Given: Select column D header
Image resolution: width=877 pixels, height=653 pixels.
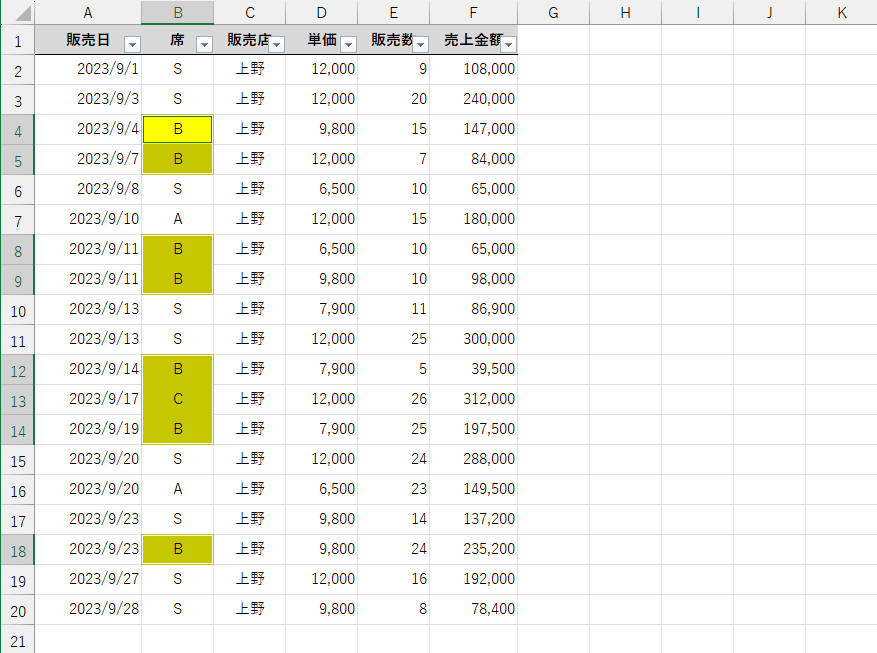Looking at the screenshot, I should tap(322, 12).
